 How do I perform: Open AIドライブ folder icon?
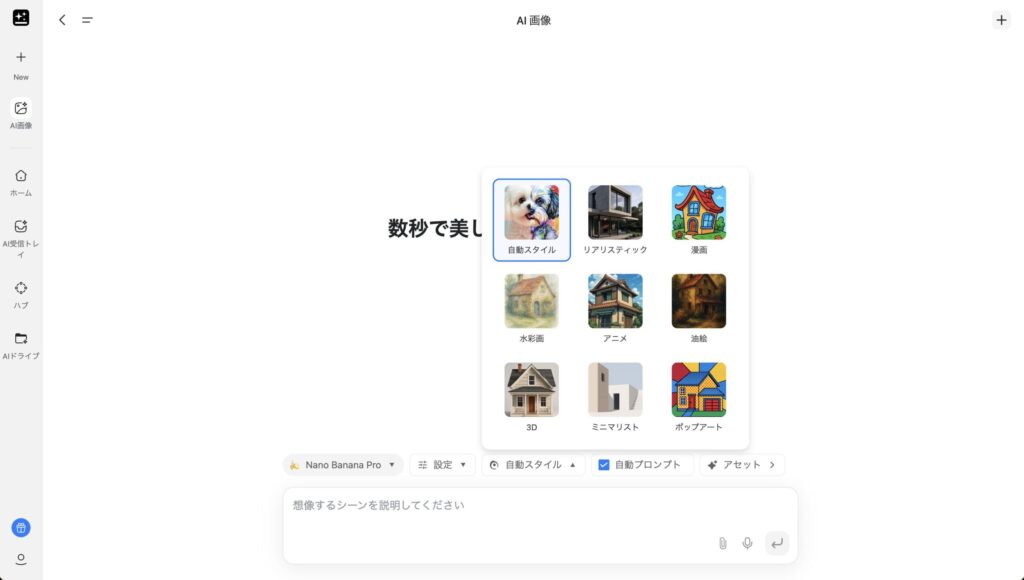[21, 338]
